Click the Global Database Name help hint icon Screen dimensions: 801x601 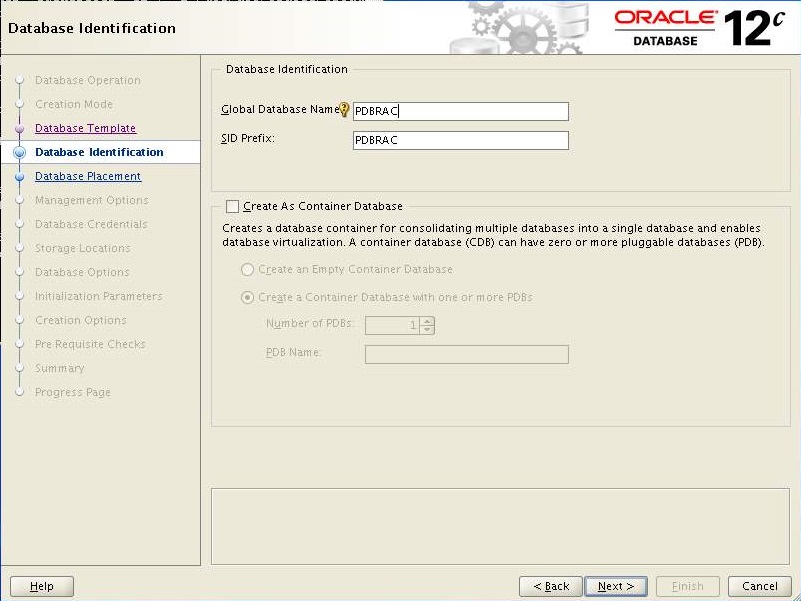[344, 109]
